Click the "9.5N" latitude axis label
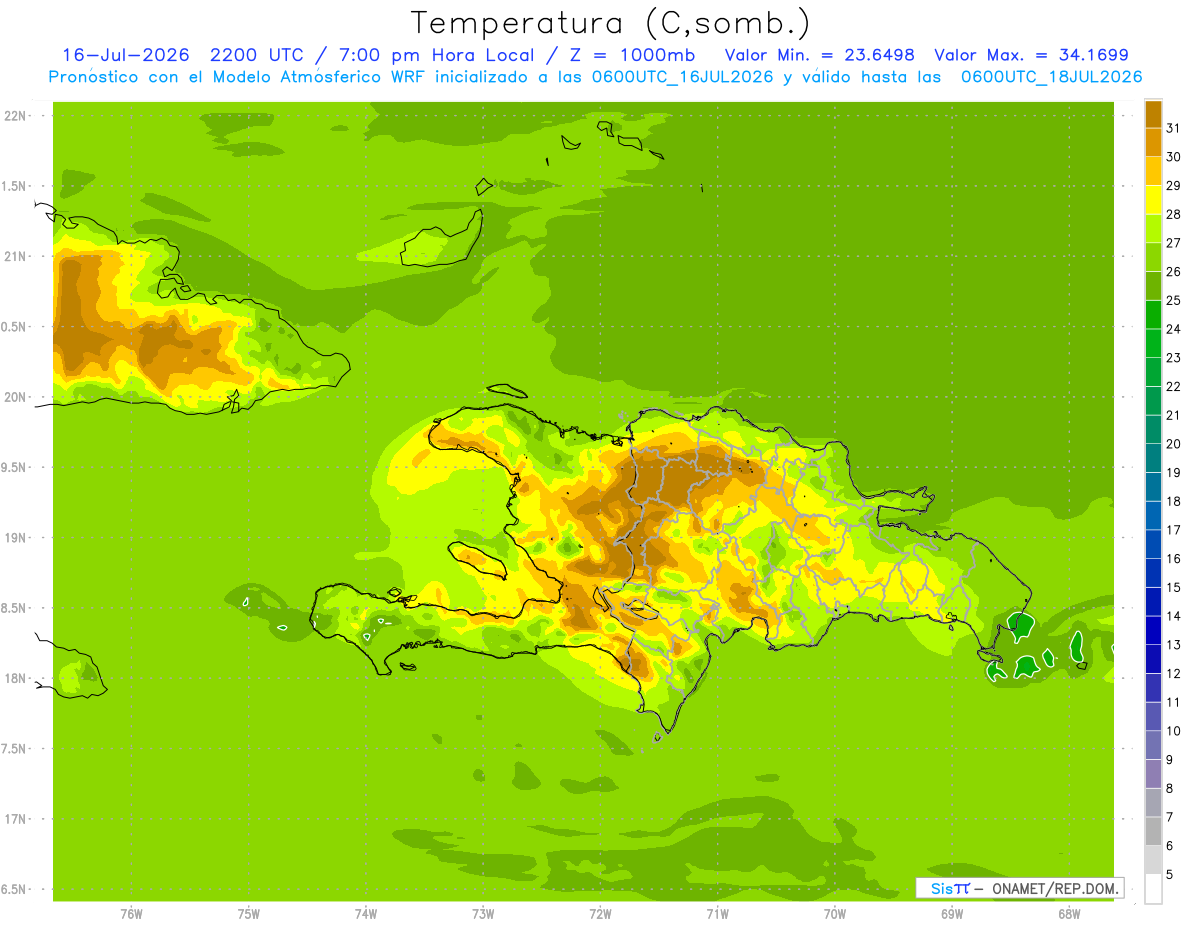The image size is (1200, 927). [x=15, y=467]
